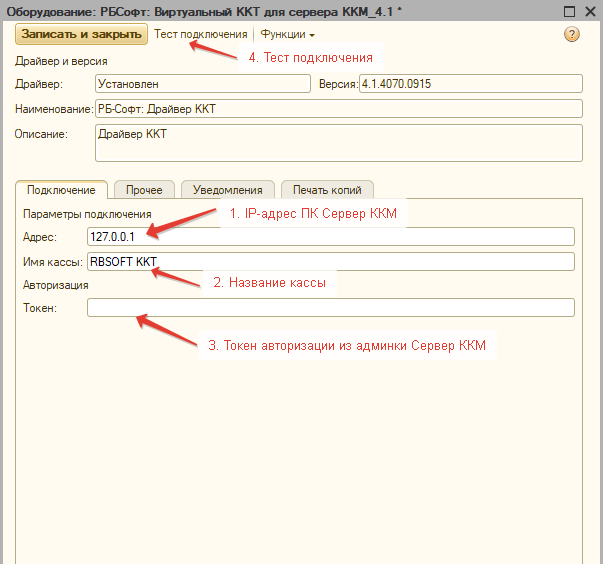Open the Прочее tab
The height and width of the screenshot is (564, 603).
pyautogui.click(x=144, y=190)
